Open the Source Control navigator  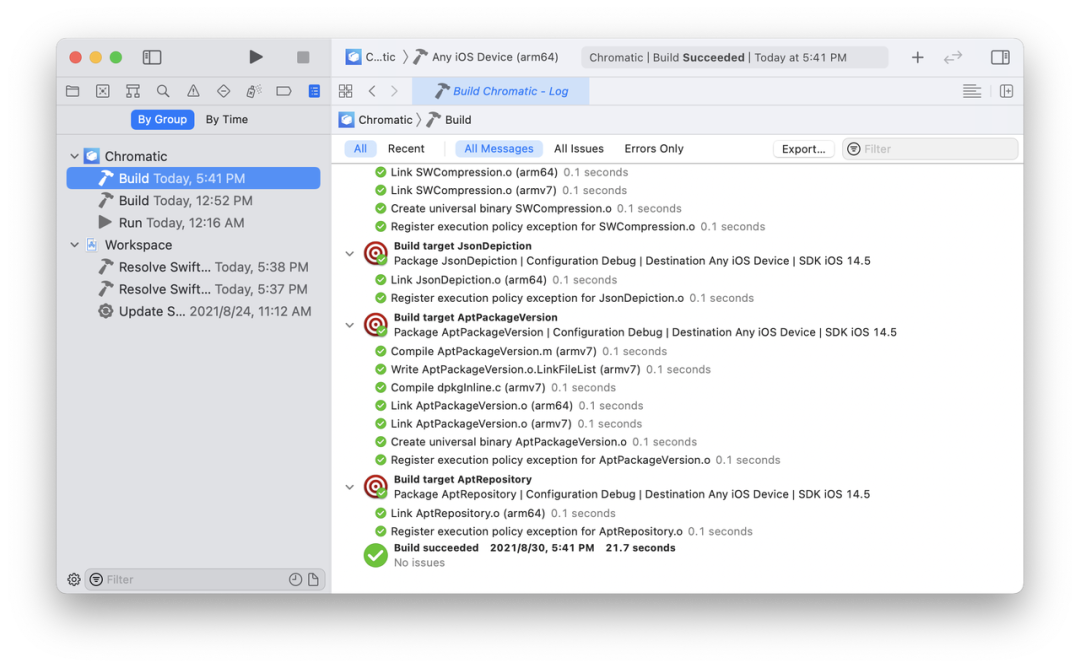(103, 91)
